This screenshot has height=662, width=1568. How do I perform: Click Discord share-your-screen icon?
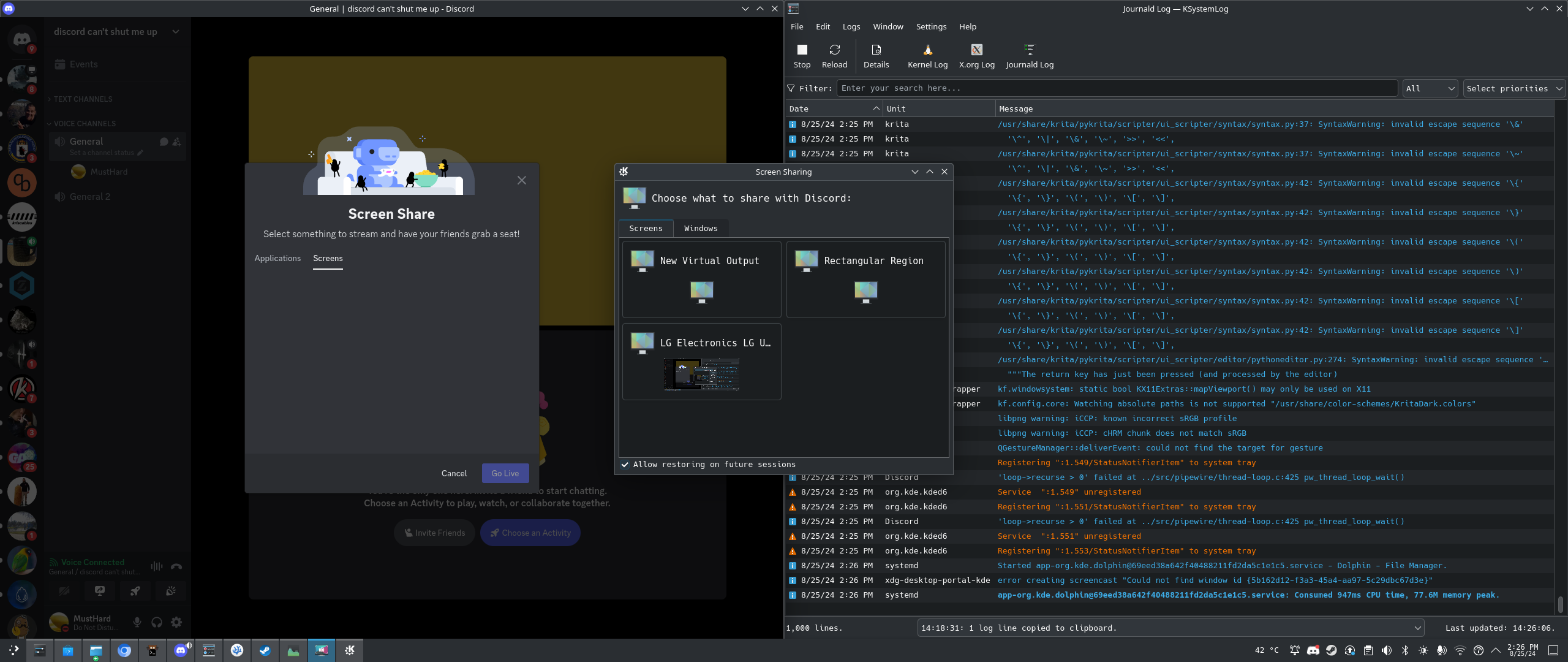[x=100, y=591]
